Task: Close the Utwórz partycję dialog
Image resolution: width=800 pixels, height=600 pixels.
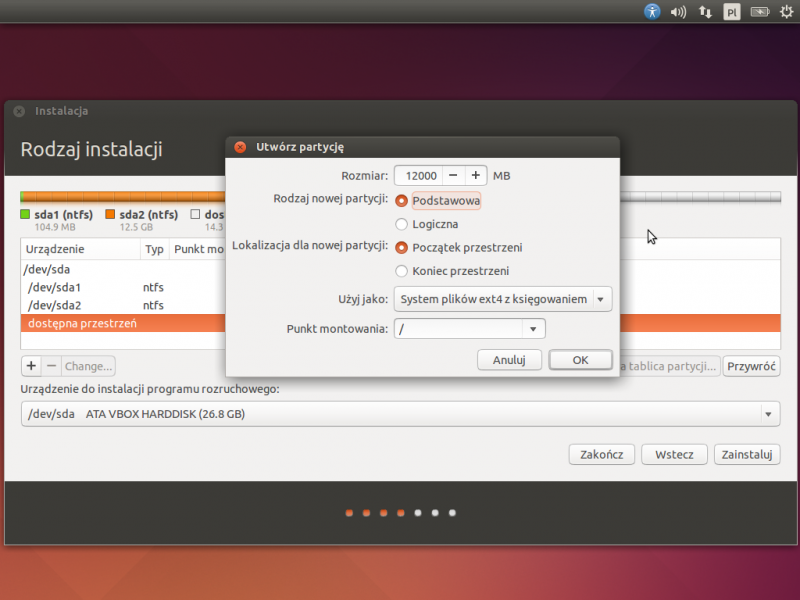Action: click(x=240, y=147)
